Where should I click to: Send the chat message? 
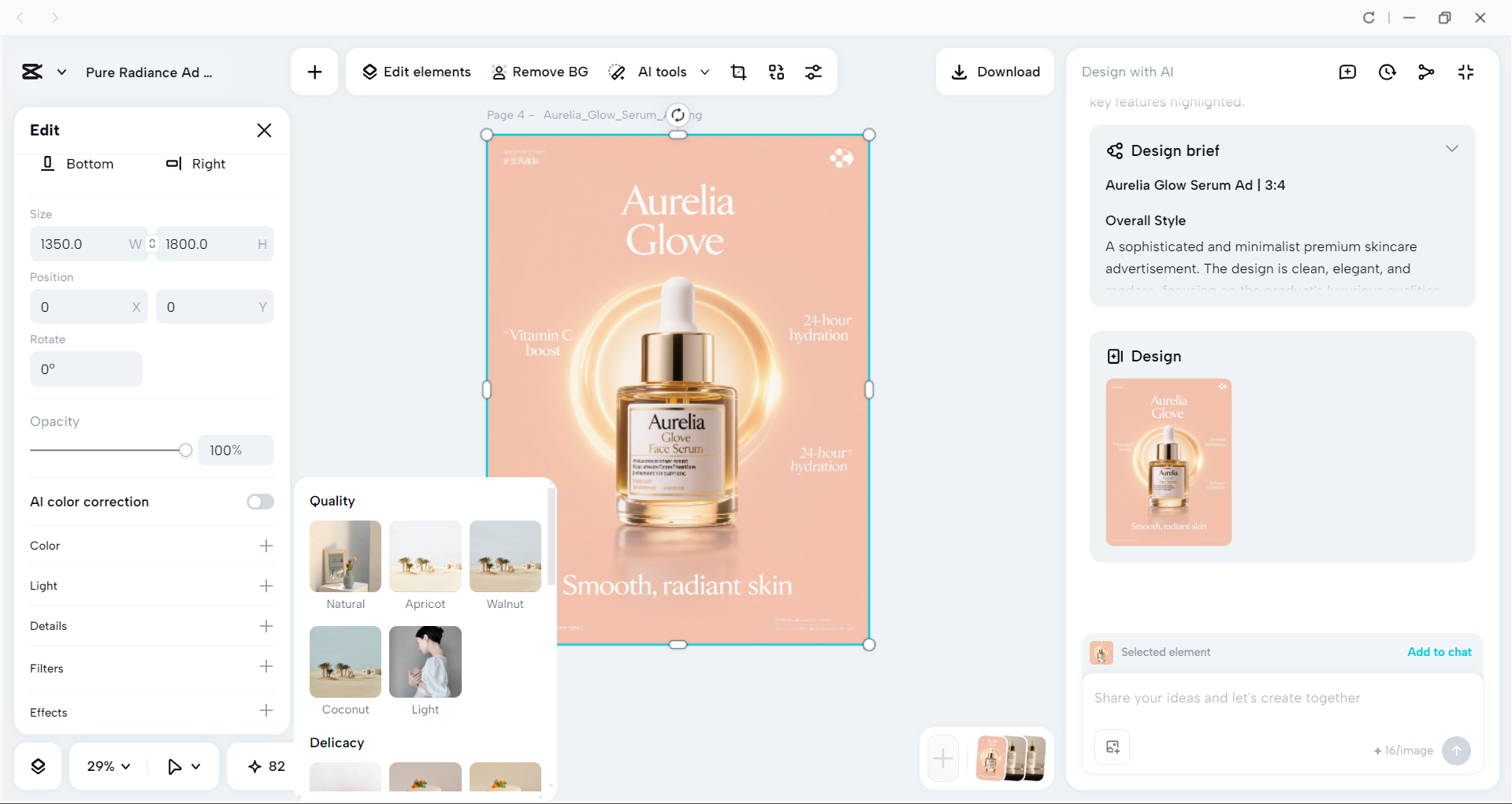point(1456,750)
